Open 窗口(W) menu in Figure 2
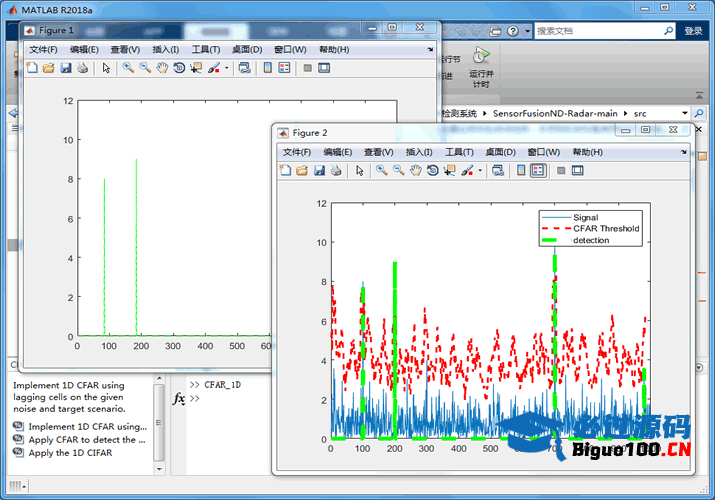The width and height of the screenshot is (715, 500). tap(544, 152)
